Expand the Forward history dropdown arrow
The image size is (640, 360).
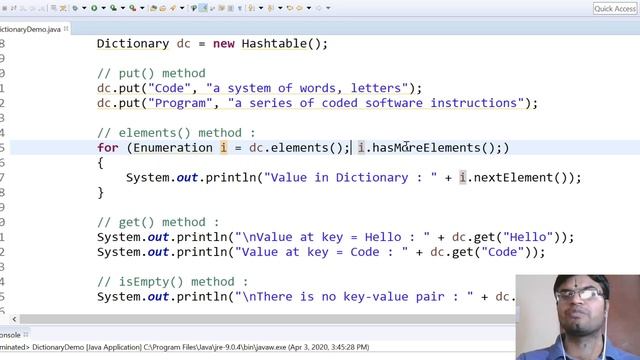(x=328, y=8)
